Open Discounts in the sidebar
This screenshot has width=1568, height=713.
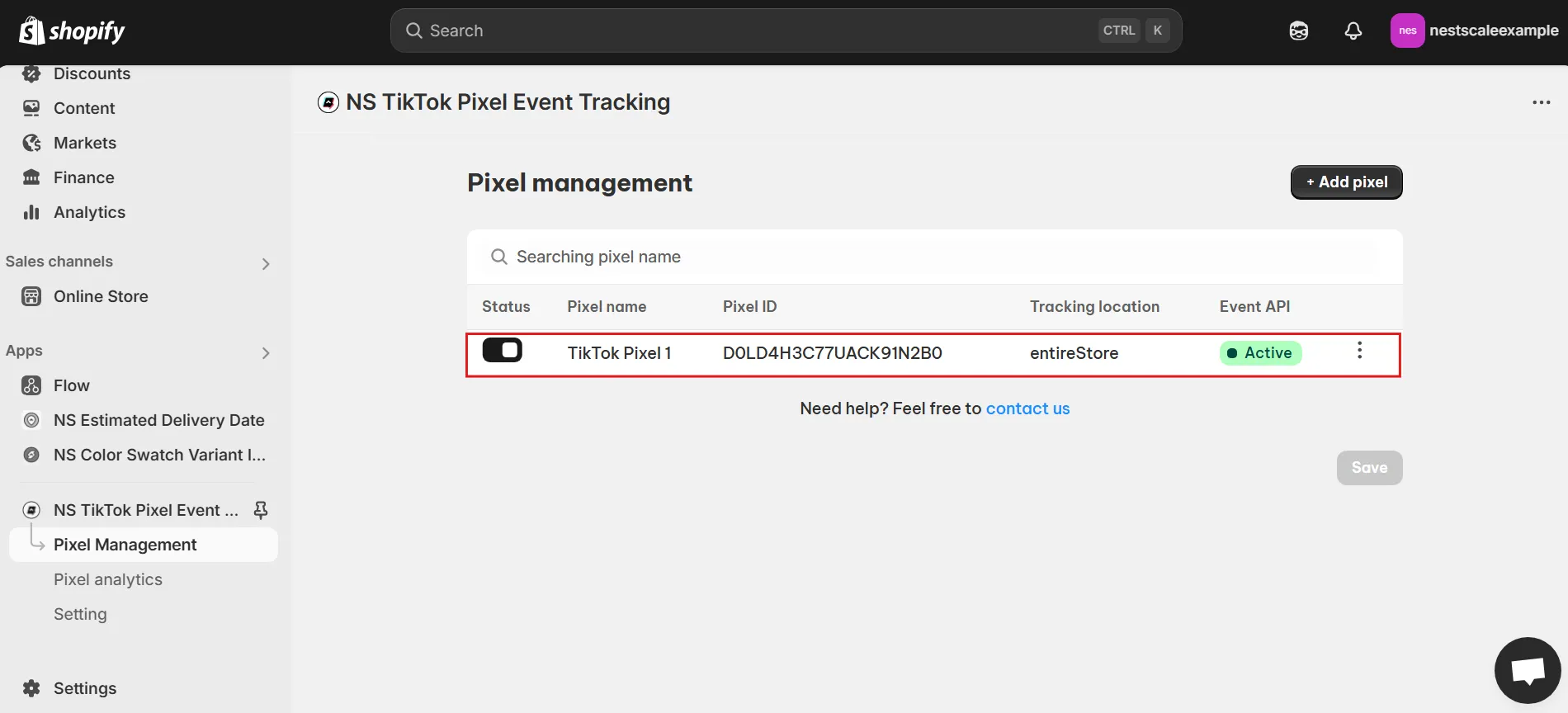pyautogui.click(x=92, y=73)
